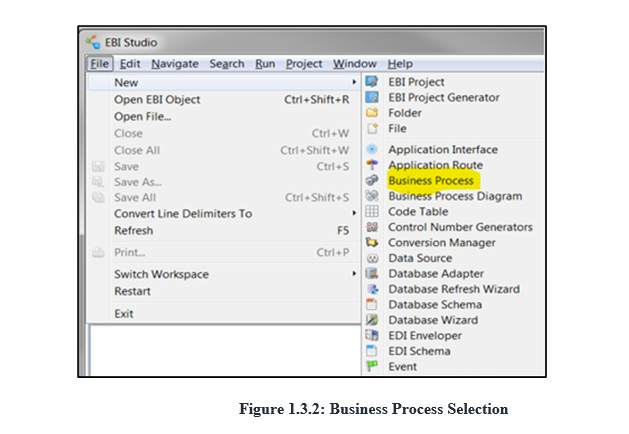The width and height of the screenshot is (629, 434).
Task: Select Open File... menu entry
Action: [224, 116]
